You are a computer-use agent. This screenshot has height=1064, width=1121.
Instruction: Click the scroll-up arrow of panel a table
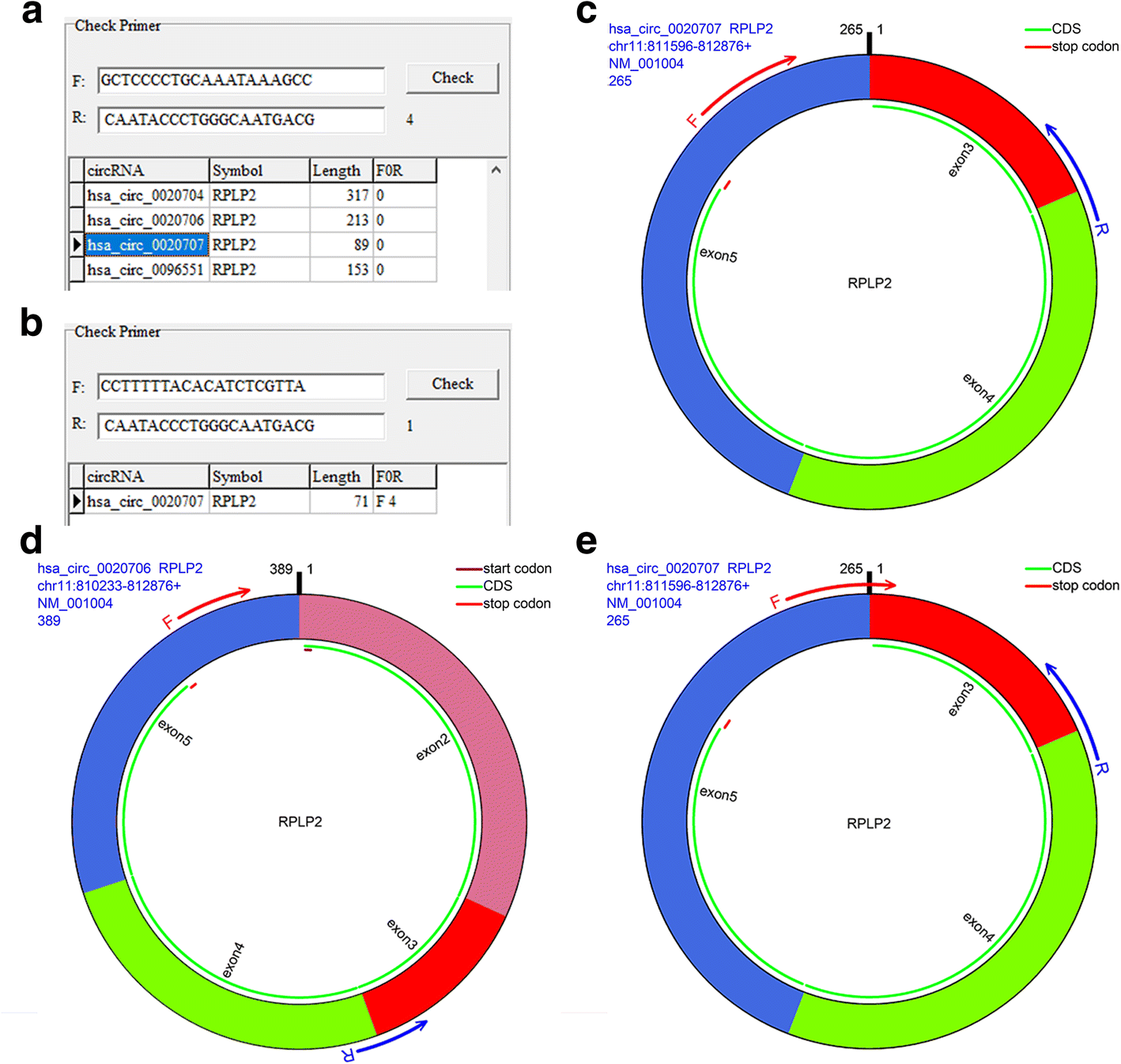pyautogui.click(x=496, y=170)
